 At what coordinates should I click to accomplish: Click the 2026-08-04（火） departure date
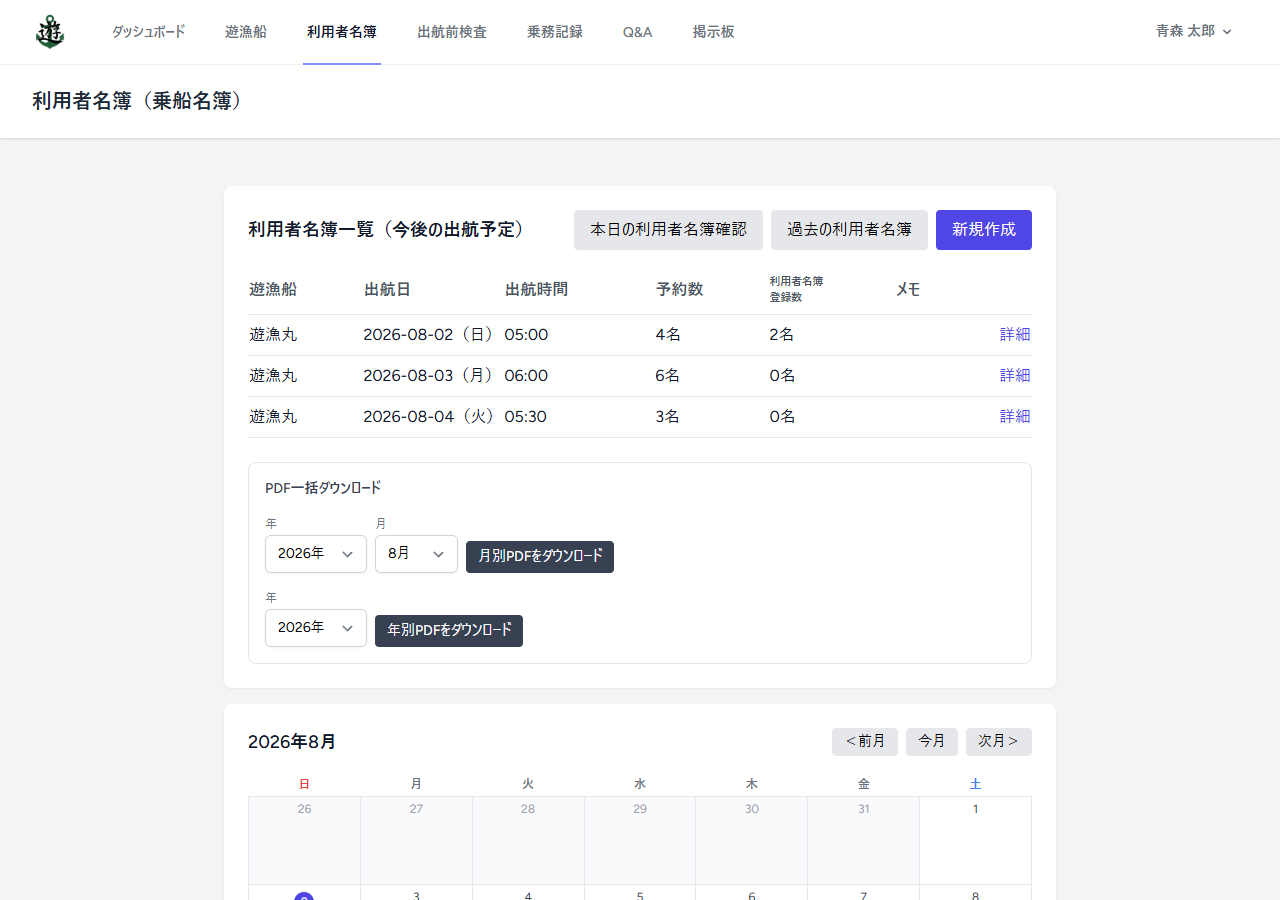[x=429, y=417]
